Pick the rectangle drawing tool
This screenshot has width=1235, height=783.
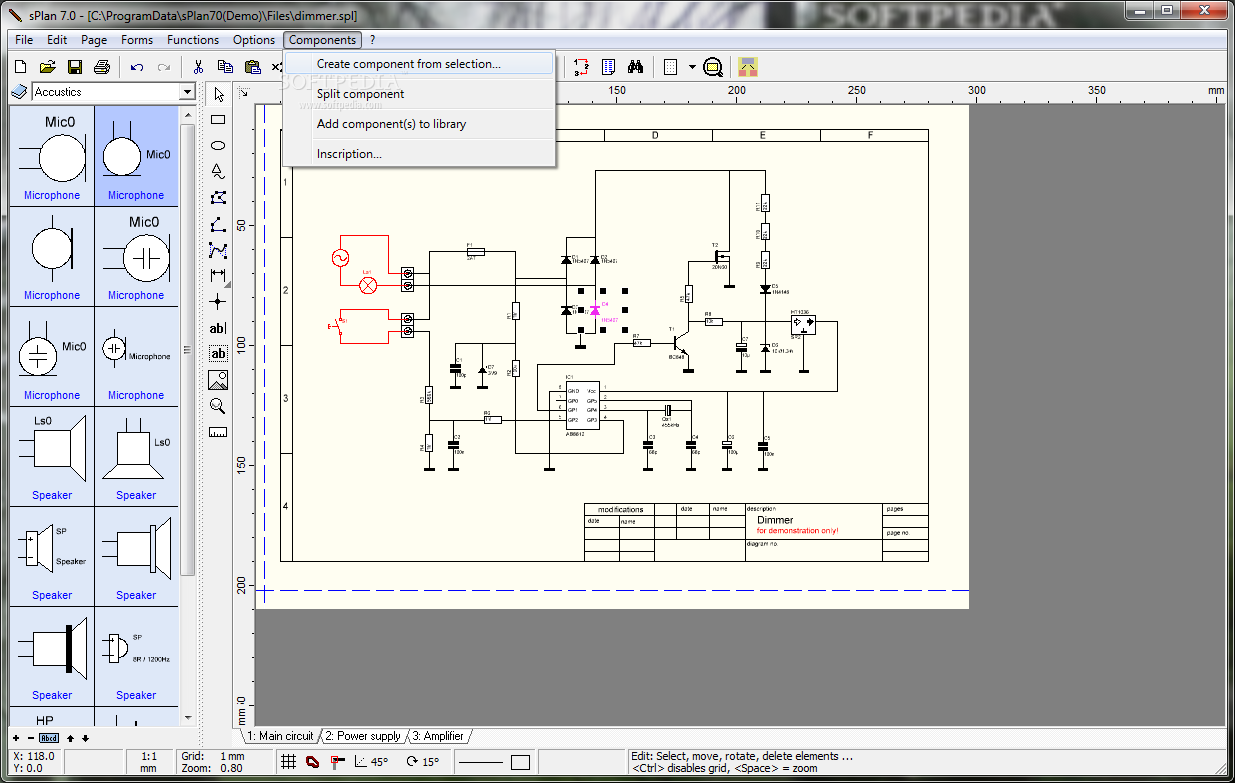point(218,120)
